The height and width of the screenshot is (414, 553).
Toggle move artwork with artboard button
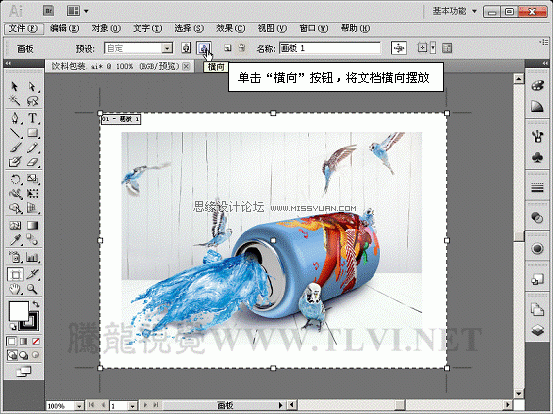coord(399,48)
